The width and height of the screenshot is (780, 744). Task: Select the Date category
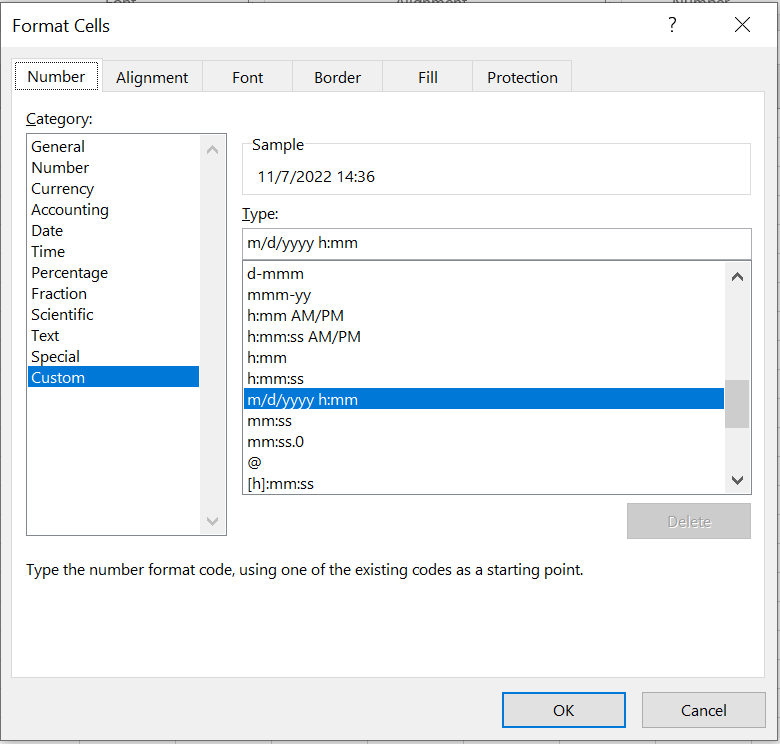47,231
